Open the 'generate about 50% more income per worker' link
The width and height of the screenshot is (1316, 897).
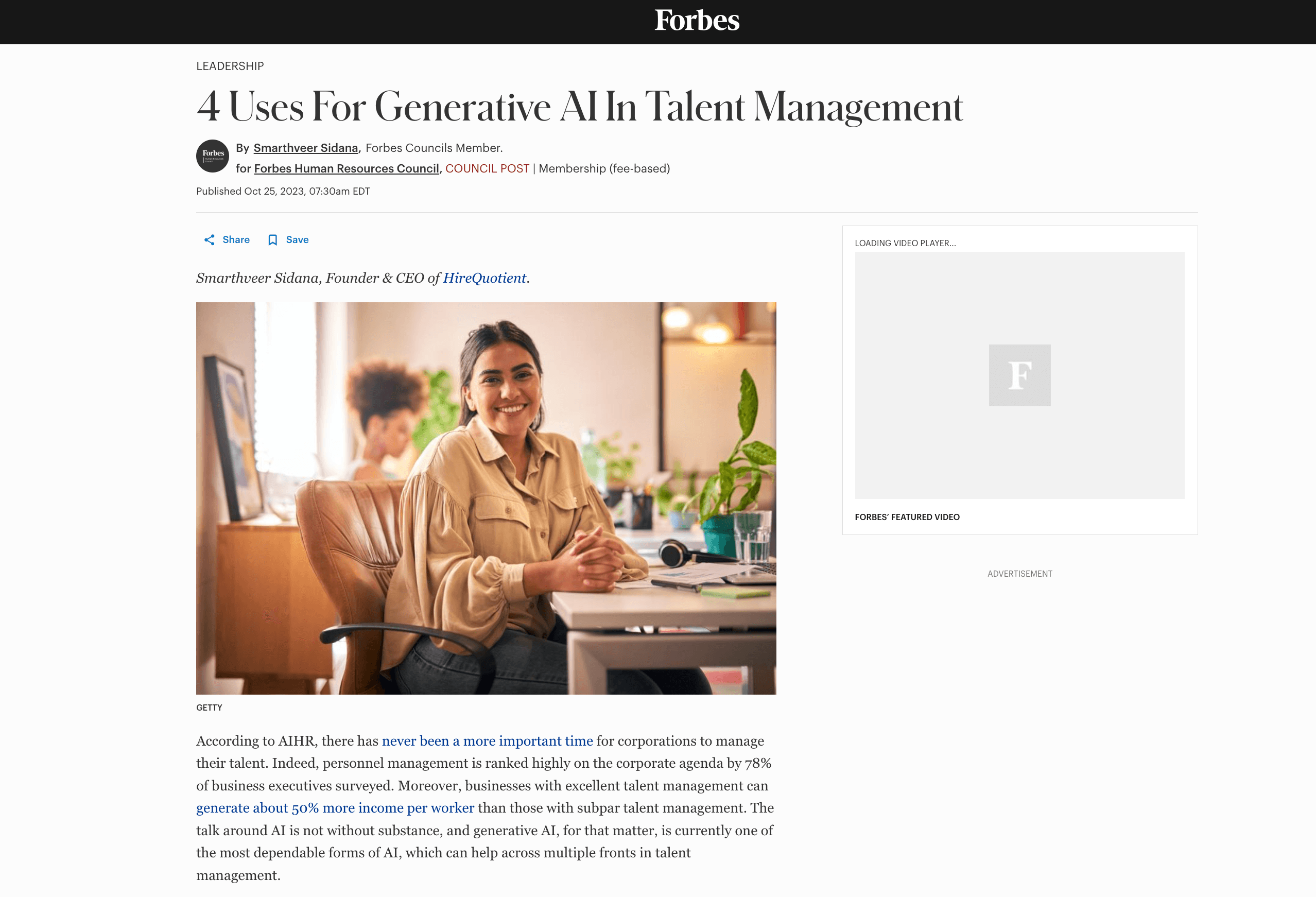[x=335, y=807]
